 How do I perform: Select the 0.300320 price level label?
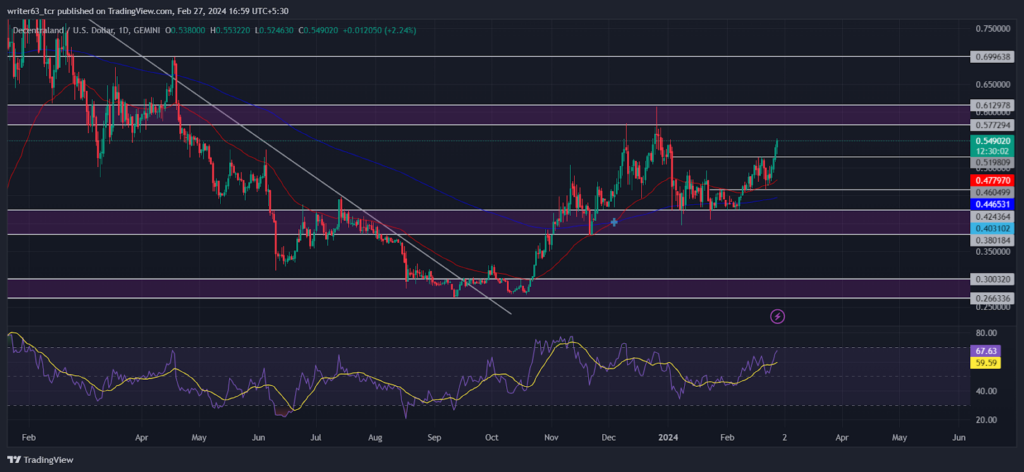tap(993, 279)
